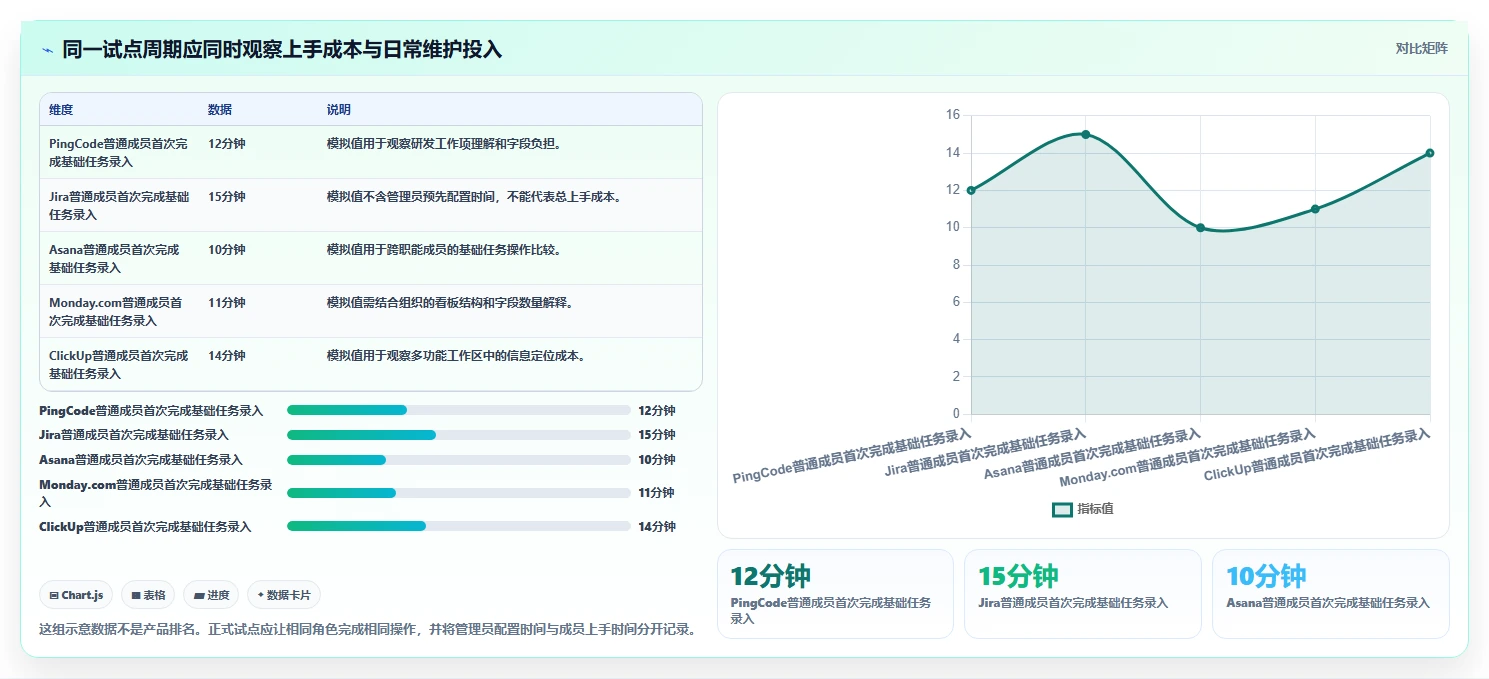This screenshot has height=679, width=1489.
Task: Click the ClickUp data point at 14
Action: tap(1430, 153)
